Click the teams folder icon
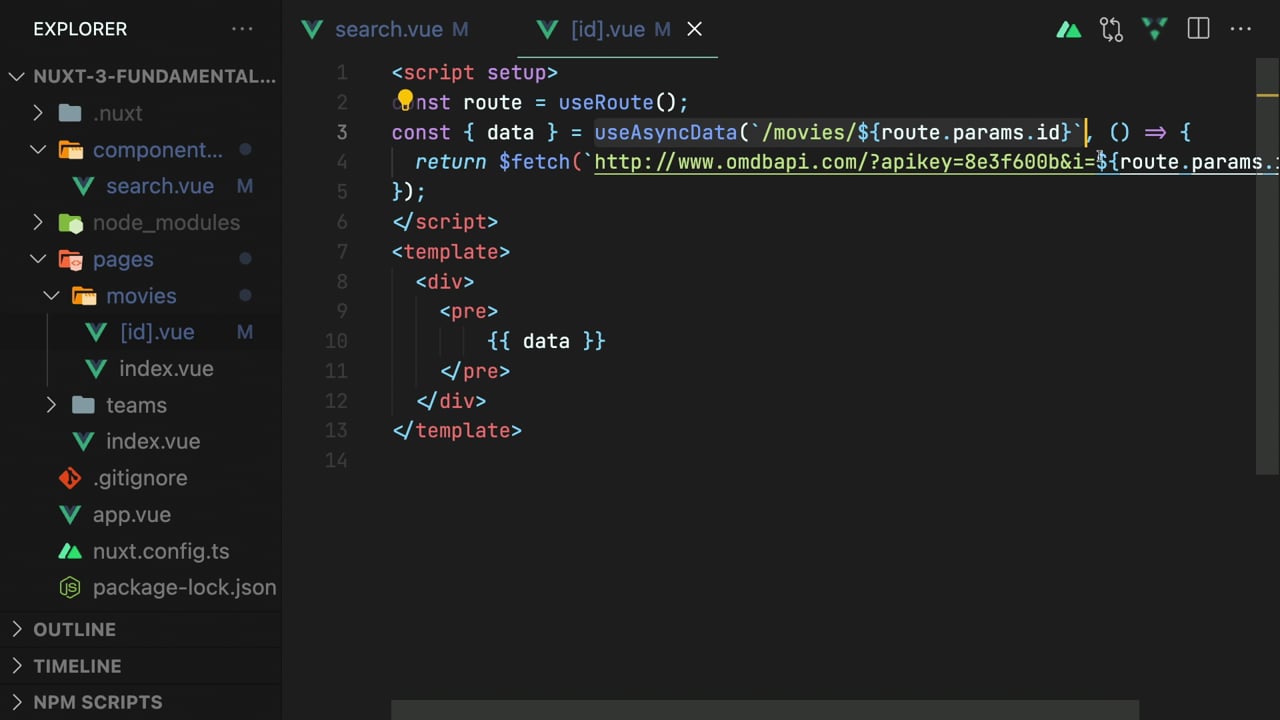The image size is (1280, 720). [84, 405]
